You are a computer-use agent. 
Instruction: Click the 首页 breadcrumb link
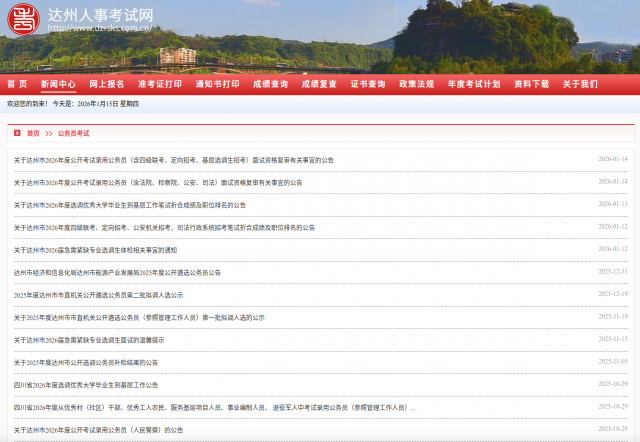pyautogui.click(x=33, y=133)
